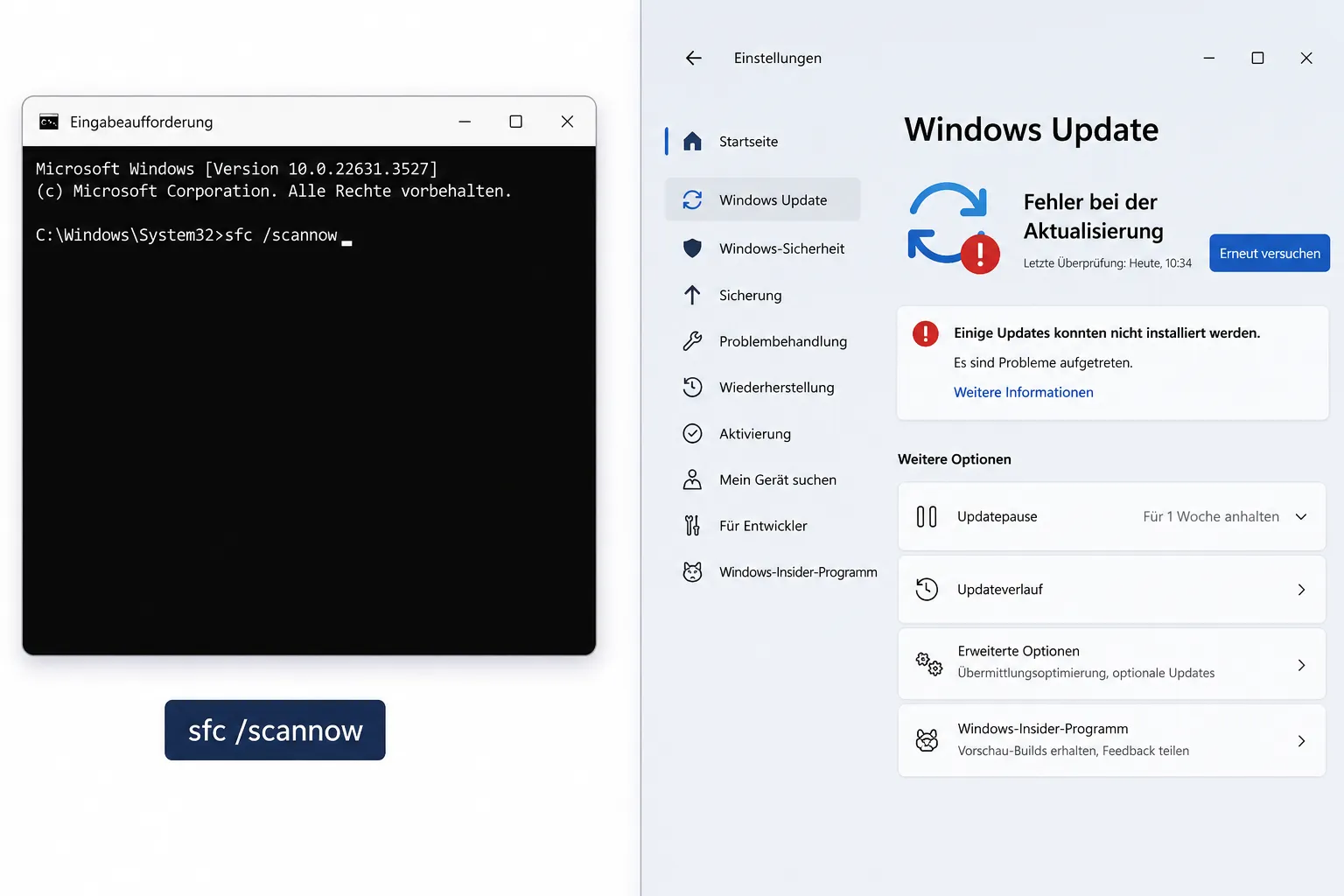
Task: Click the Für Entwickler tools icon
Action: (692, 526)
